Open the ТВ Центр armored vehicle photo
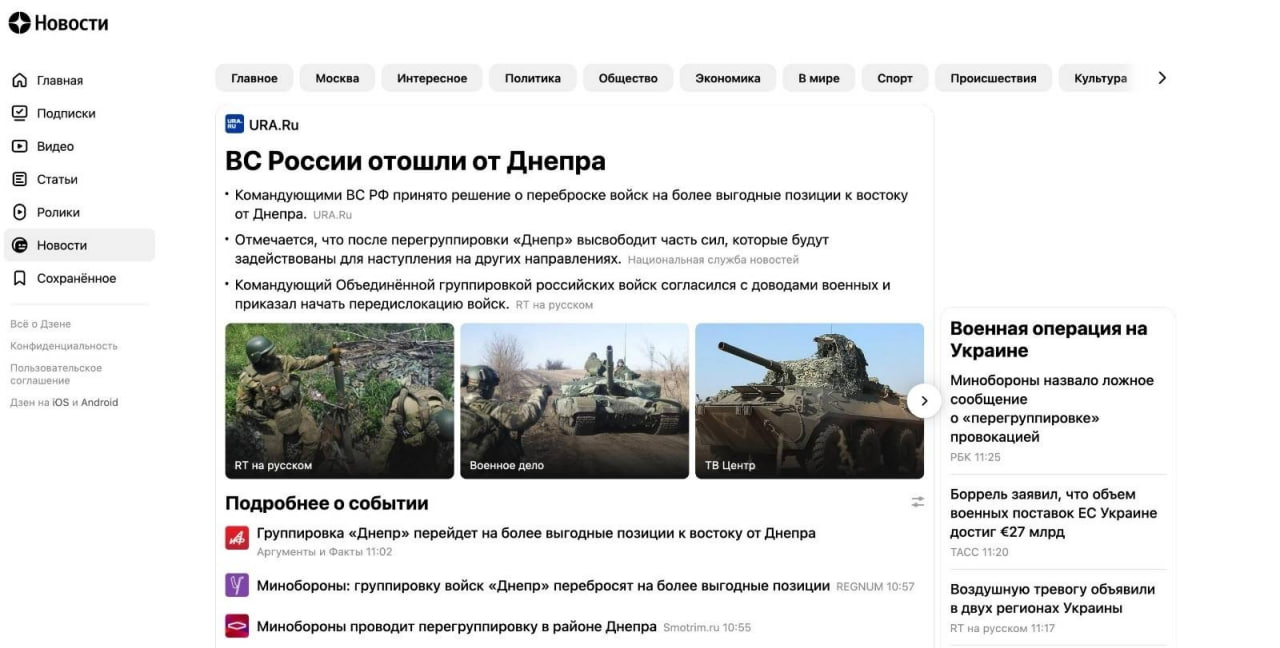The width and height of the screenshot is (1280, 648). pos(809,400)
